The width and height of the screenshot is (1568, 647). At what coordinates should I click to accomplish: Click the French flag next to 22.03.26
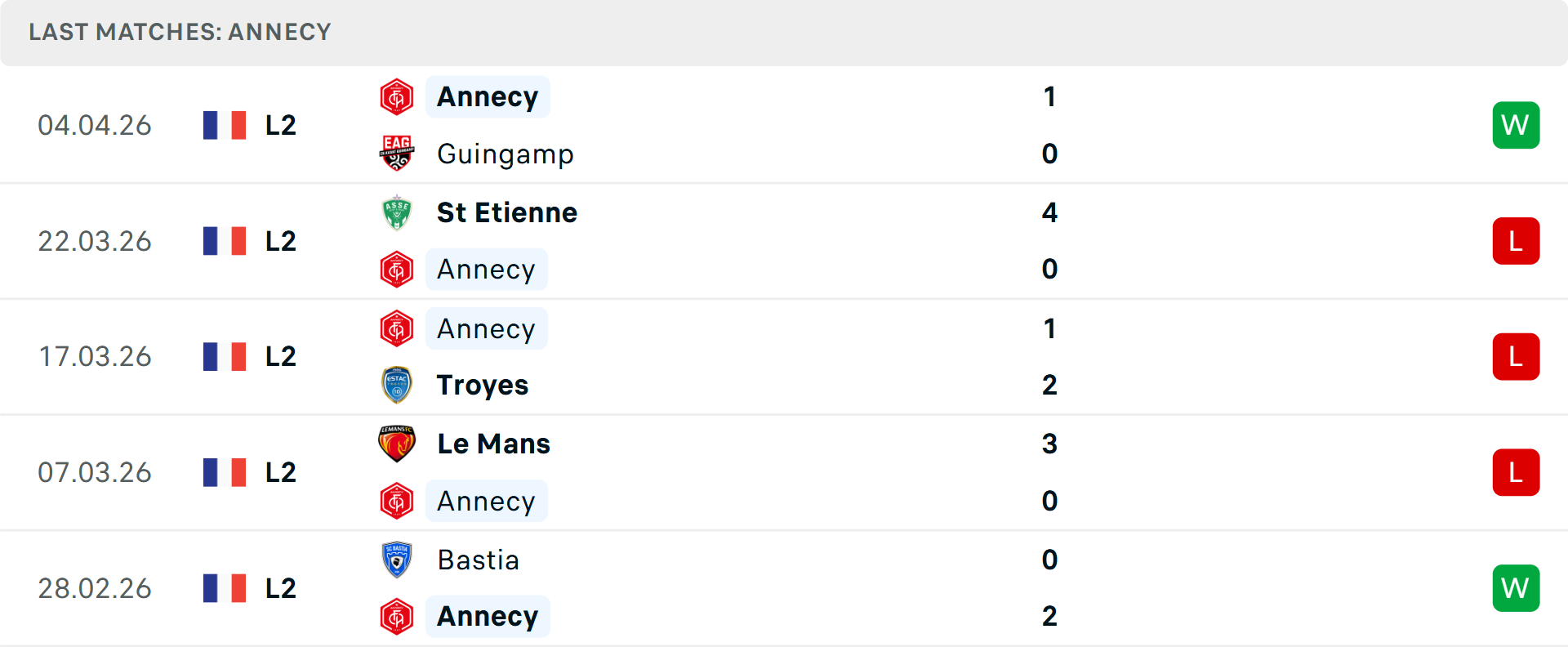pyautogui.click(x=225, y=241)
